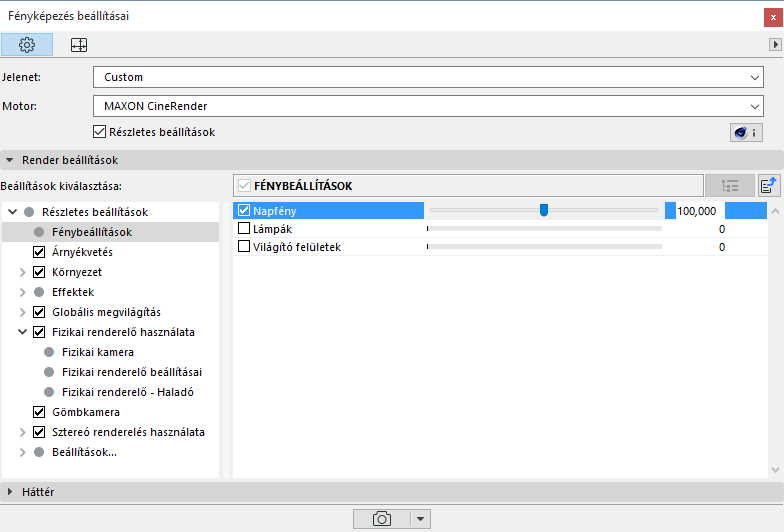Open the gear settings tab
This screenshot has height=532, width=784.
tap(27, 45)
